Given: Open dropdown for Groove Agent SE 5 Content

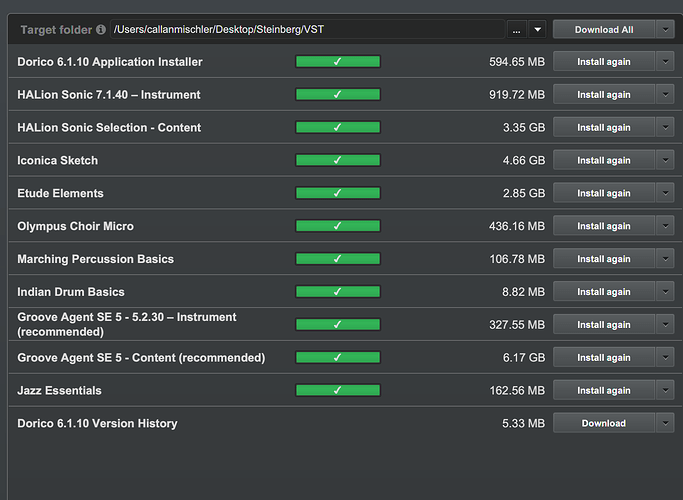Looking at the screenshot, I should click(665, 358).
